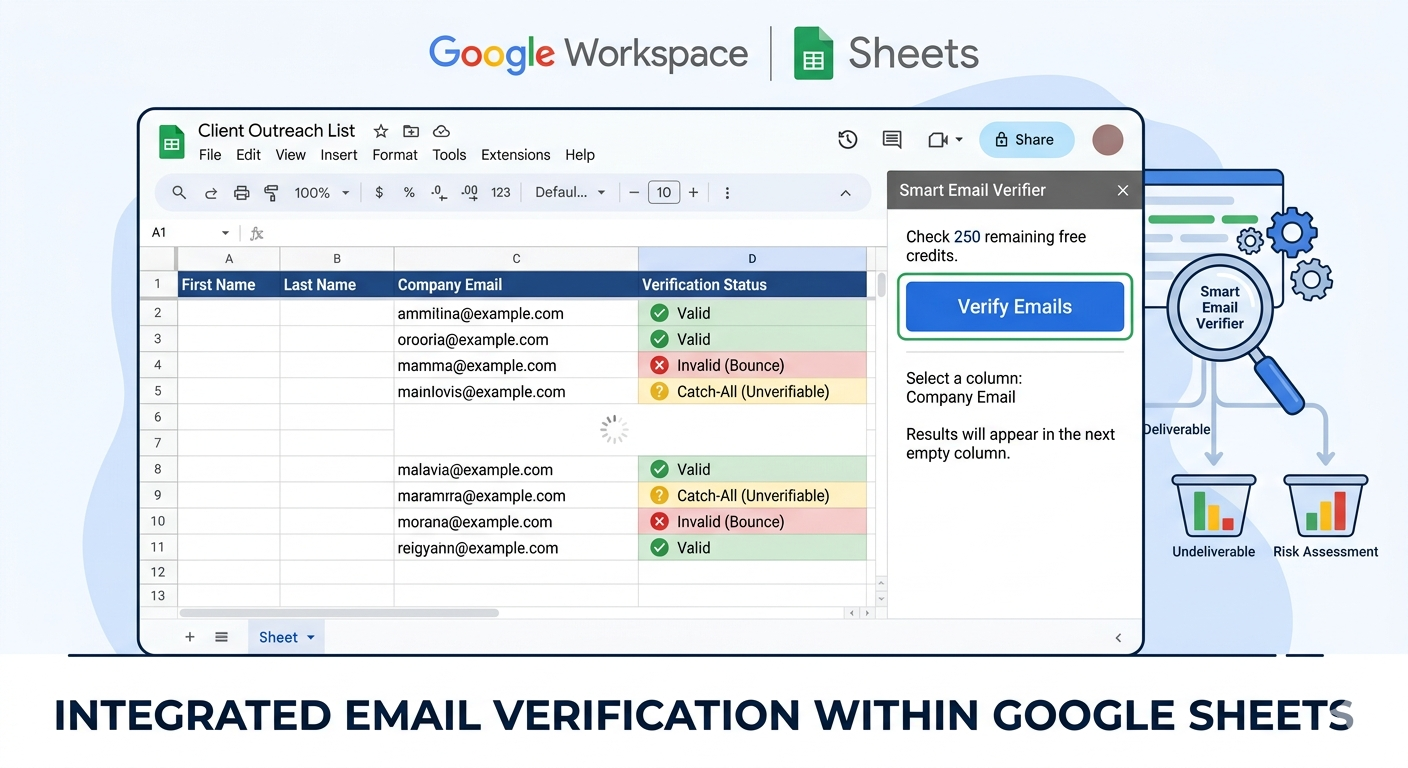
Task: Click Catch-All (Unverifiable) status in row 5
Action: pyautogui.click(x=752, y=391)
